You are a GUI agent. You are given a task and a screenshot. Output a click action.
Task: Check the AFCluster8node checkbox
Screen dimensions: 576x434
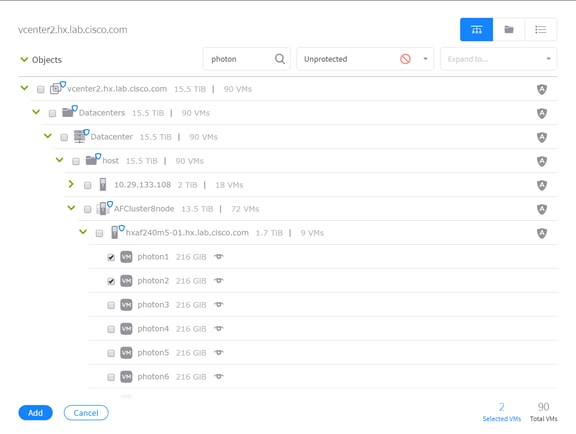pos(87,209)
